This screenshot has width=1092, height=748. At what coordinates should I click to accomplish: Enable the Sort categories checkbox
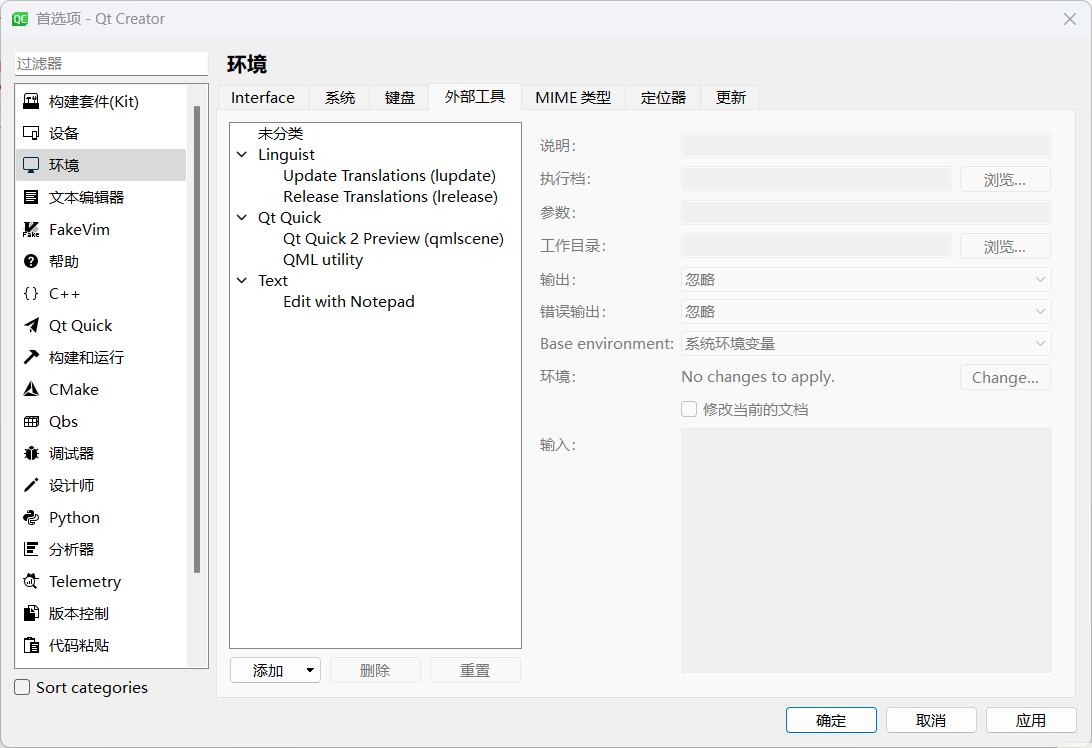pyautogui.click(x=22, y=687)
